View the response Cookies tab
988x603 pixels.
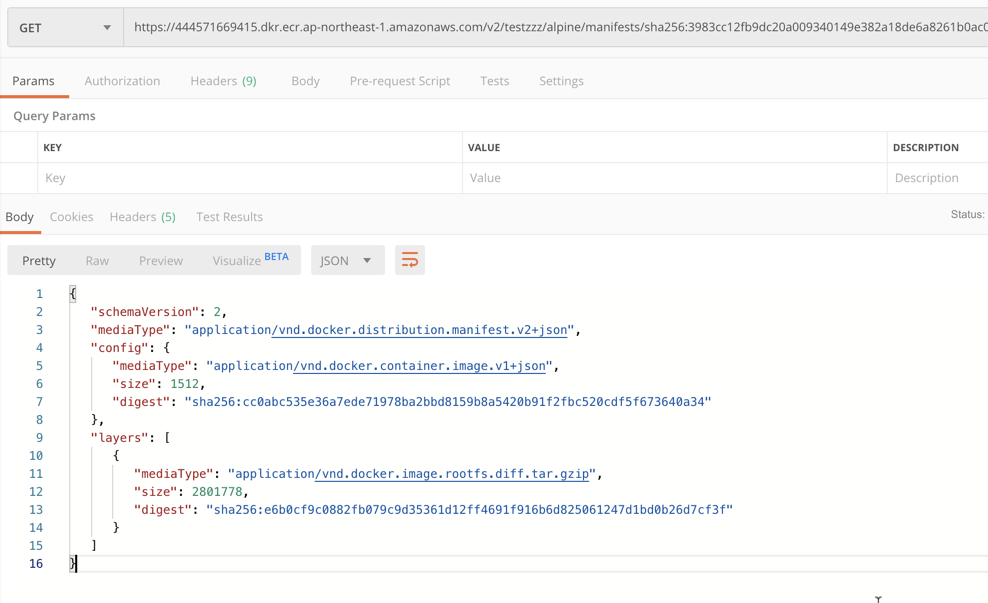tap(71, 216)
